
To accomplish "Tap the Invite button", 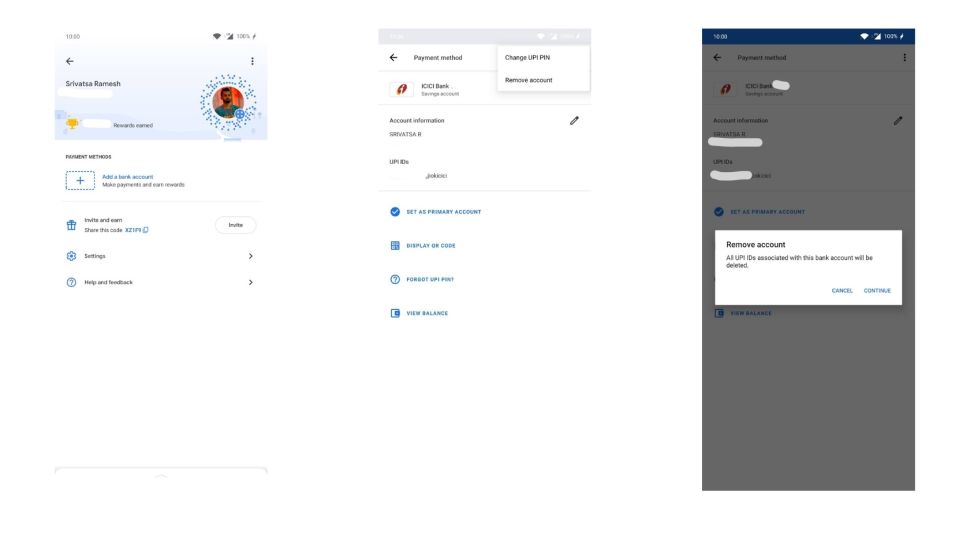I will (x=236, y=225).
